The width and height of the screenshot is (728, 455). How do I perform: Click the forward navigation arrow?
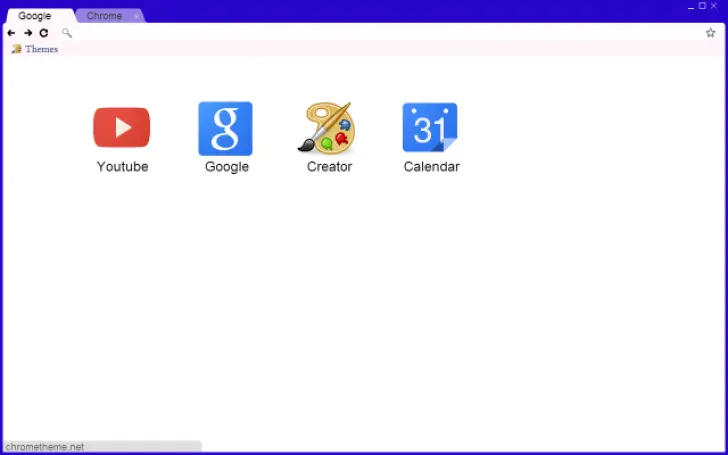click(27, 33)
